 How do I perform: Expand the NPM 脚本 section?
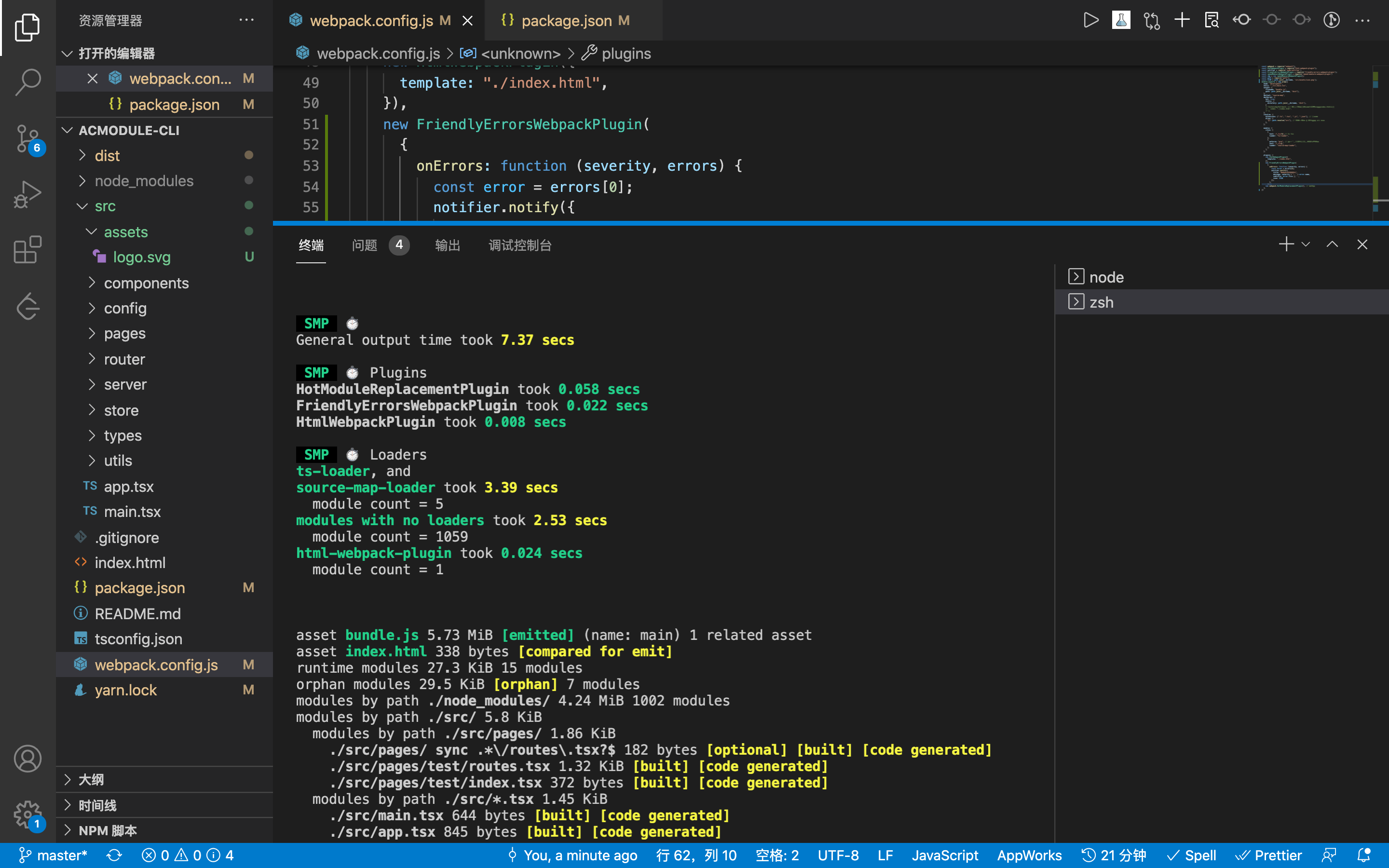click(108, 831)
